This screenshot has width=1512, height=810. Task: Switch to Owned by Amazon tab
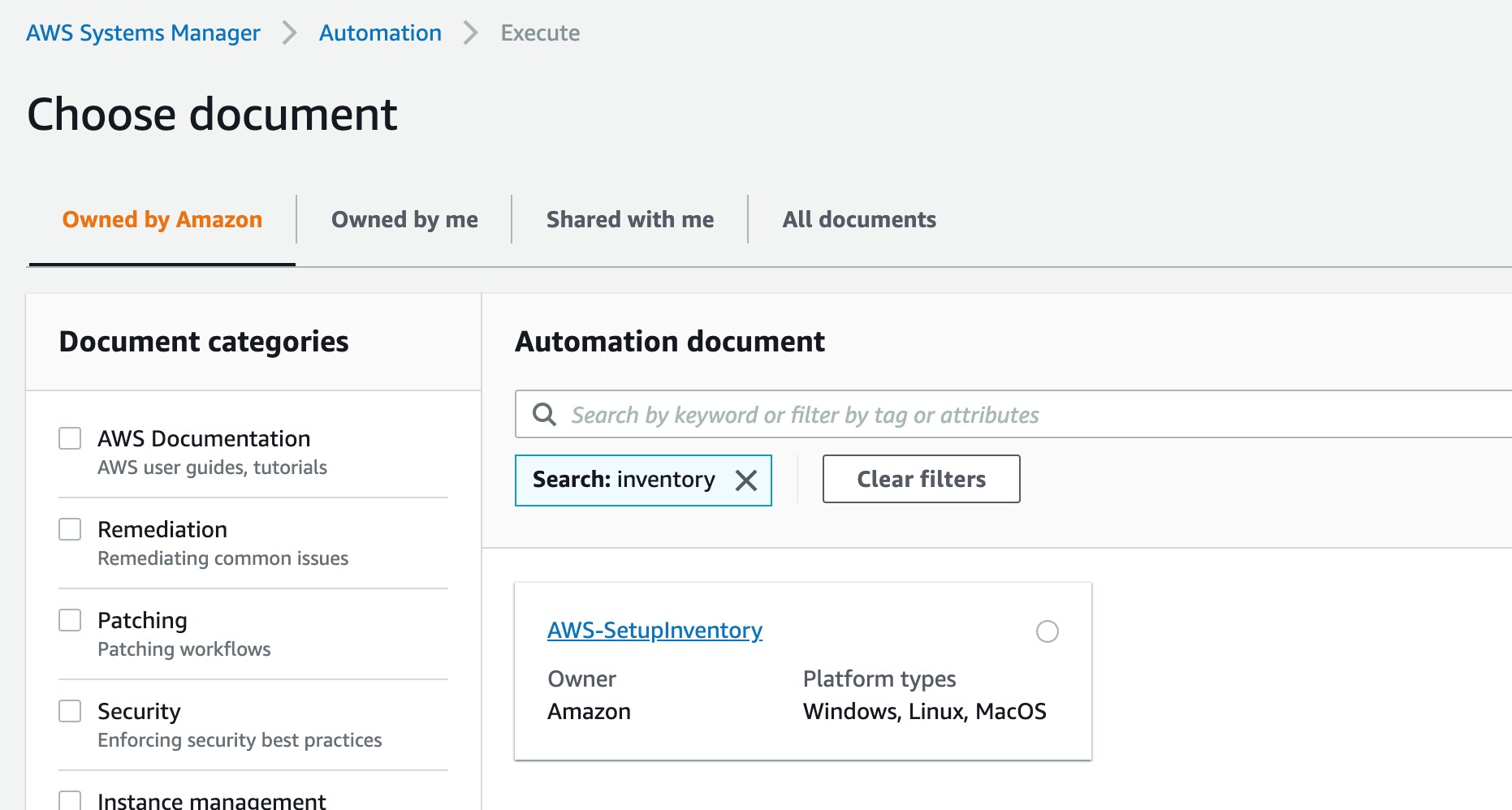pyautogui.click(x=162, y=220)
